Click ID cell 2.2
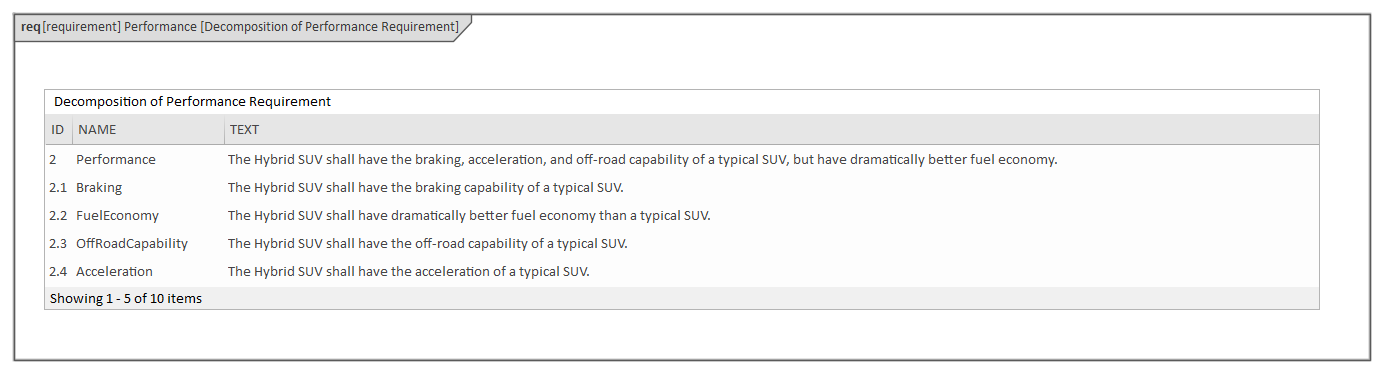The width and height of the screenshot is (1389, 375). point(58,216)
